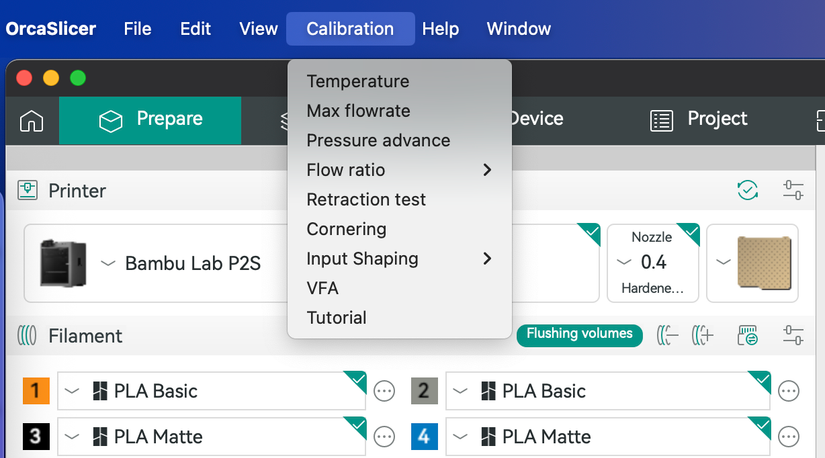
Task: Click filament 3 green checkmark corner
Action: pyautogui.click(x=357, y=425)
